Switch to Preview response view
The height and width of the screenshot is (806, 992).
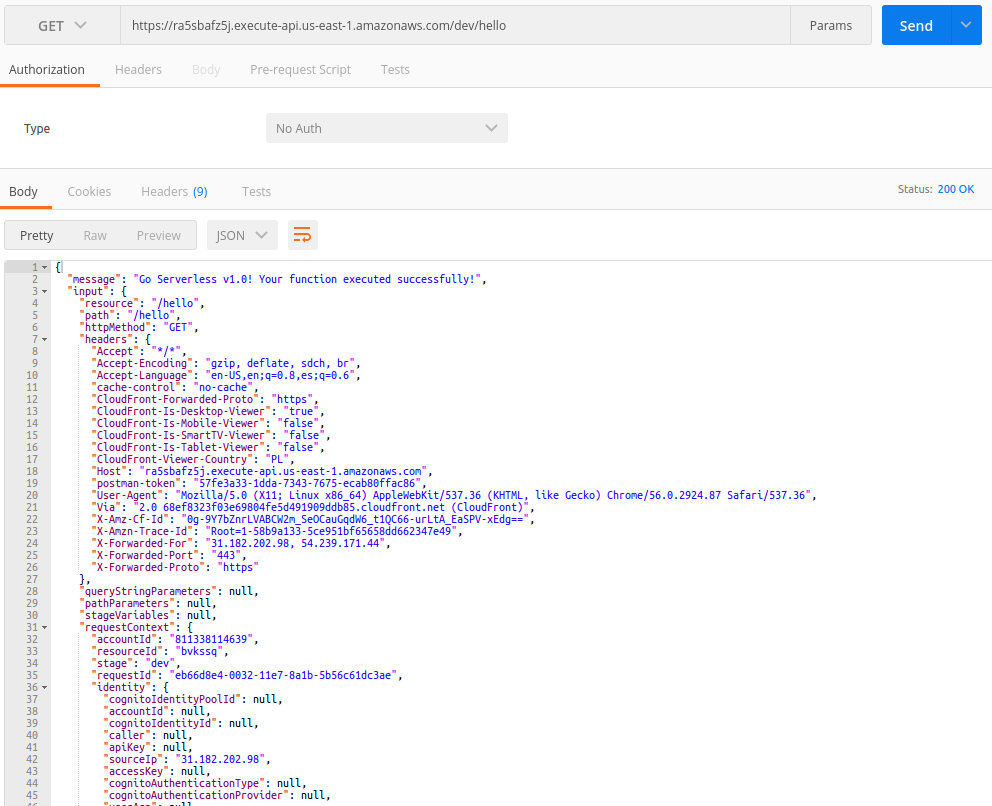tap(159, 235)
